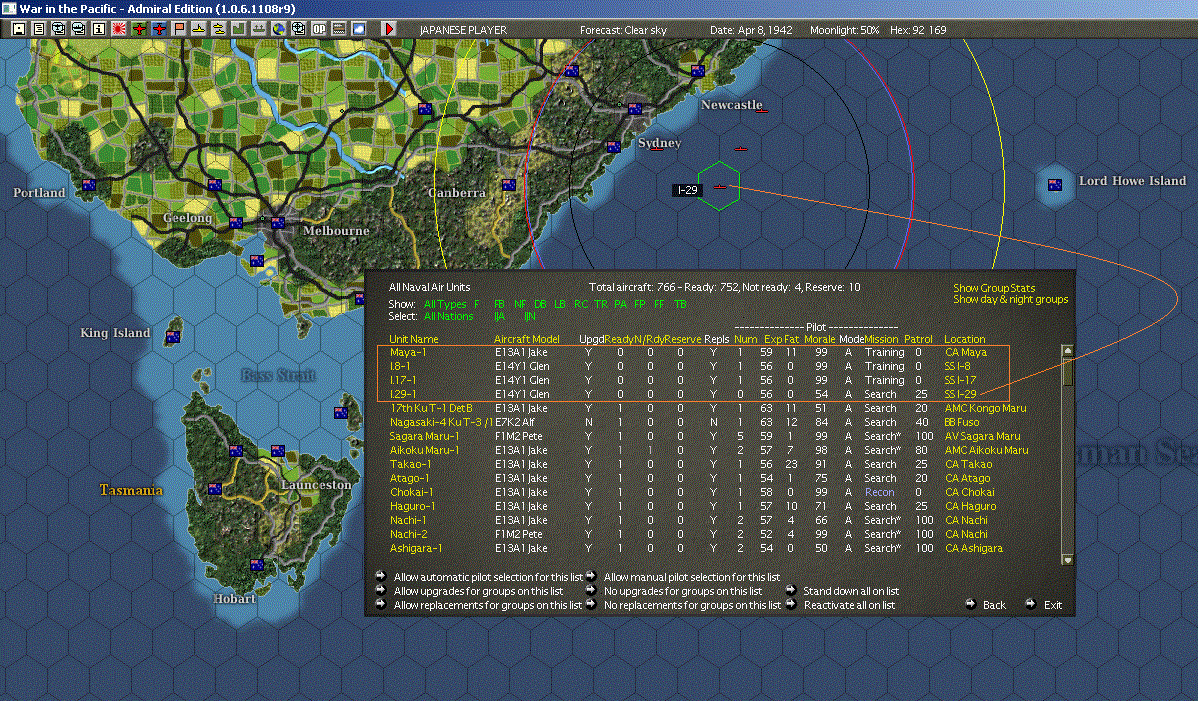
Task: Click the orange flag toolbar icon
Action: 179,29
